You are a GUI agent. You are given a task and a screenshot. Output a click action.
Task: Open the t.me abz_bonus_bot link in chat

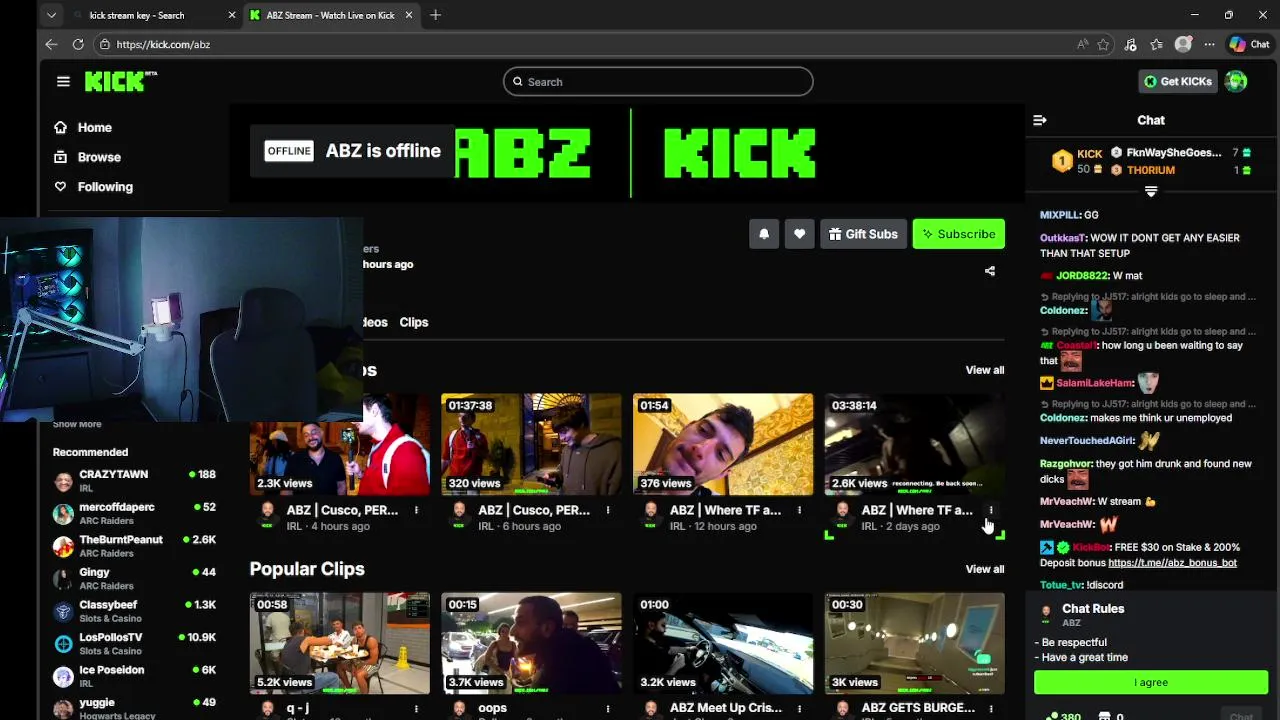point(1172,563)
